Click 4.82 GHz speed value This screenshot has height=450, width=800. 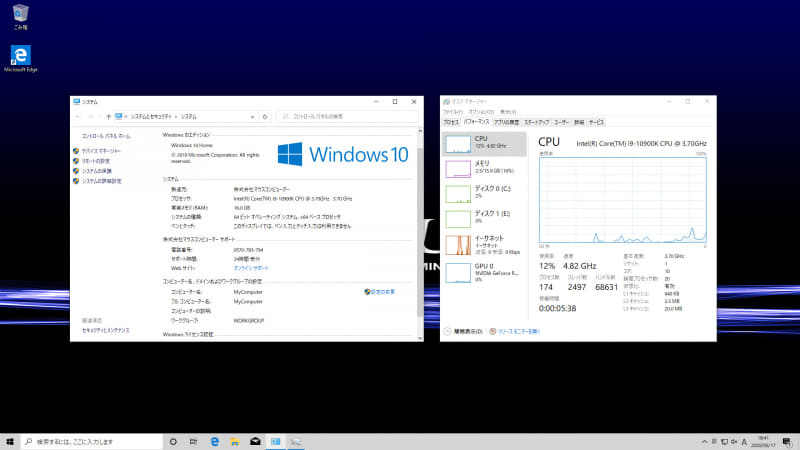[x=580, y=266]
